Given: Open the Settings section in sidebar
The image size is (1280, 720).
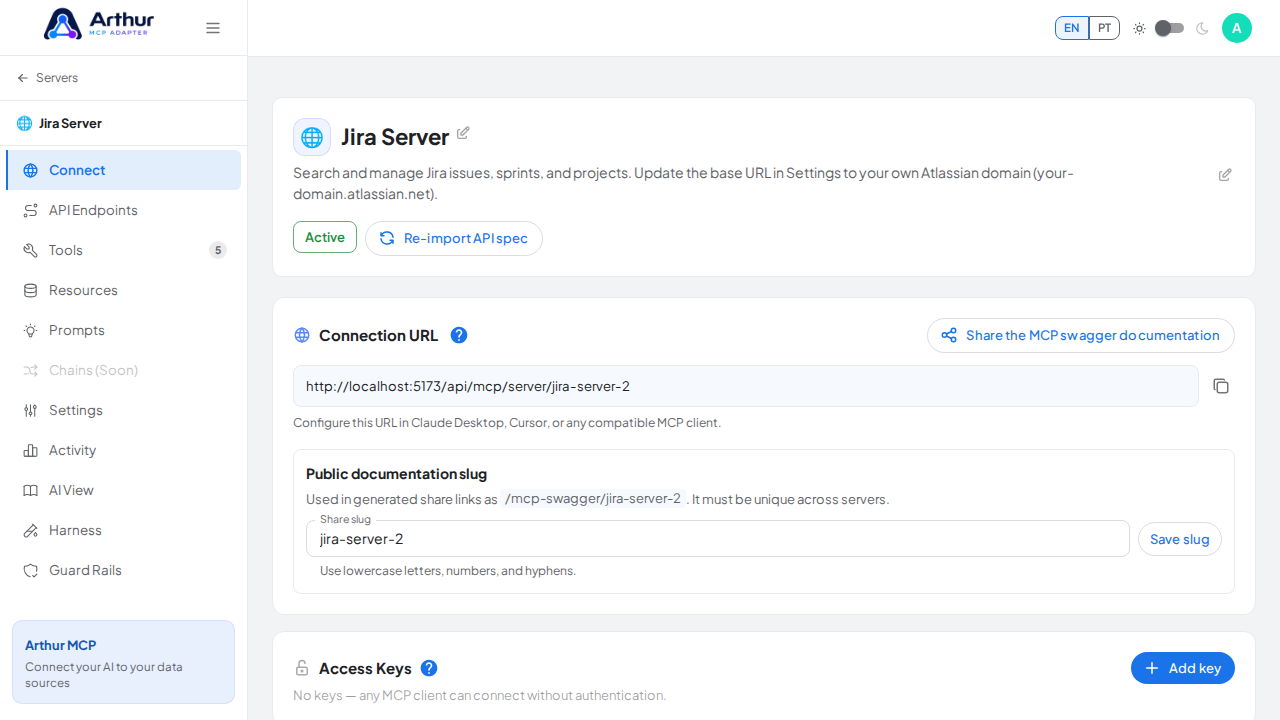Looking at the screenshot, I should click(x=123, y=410).
